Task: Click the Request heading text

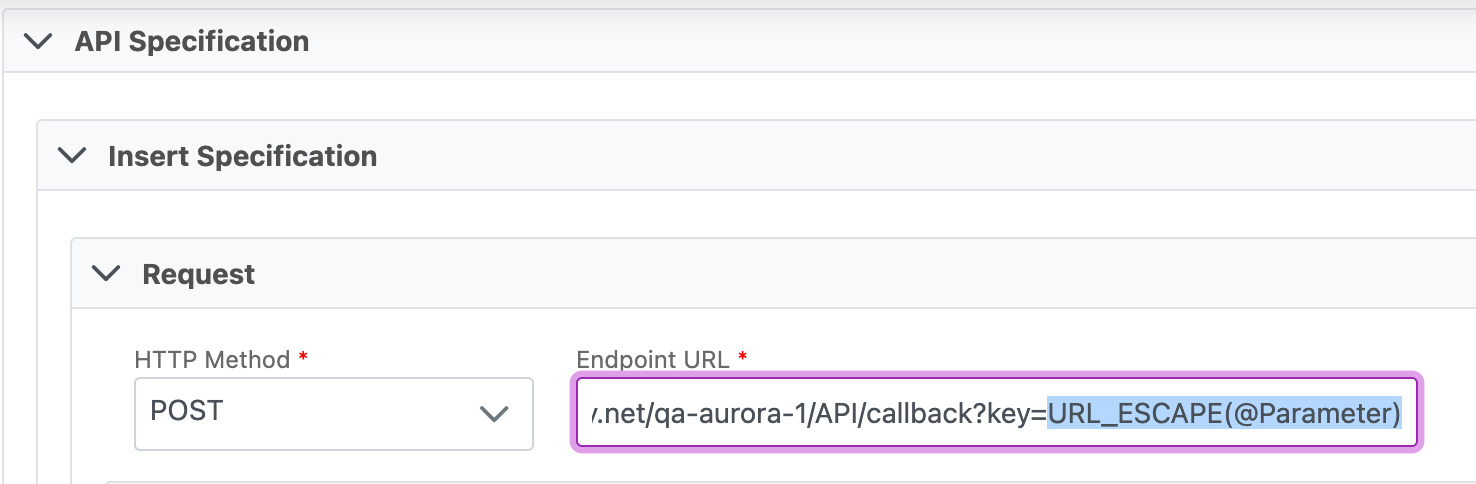Action: (x=198, y=274)
